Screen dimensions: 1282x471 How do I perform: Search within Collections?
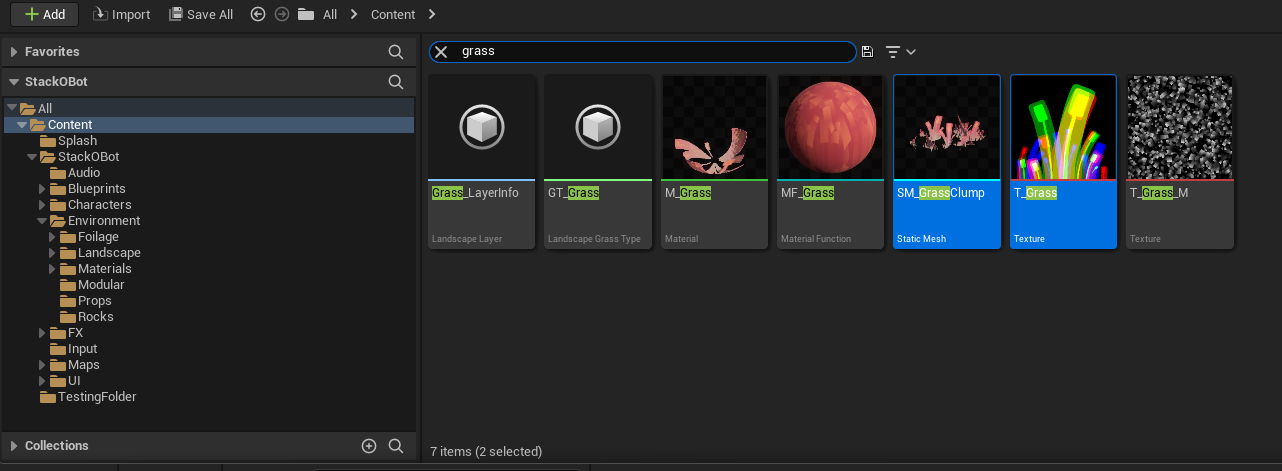(396, 446)
